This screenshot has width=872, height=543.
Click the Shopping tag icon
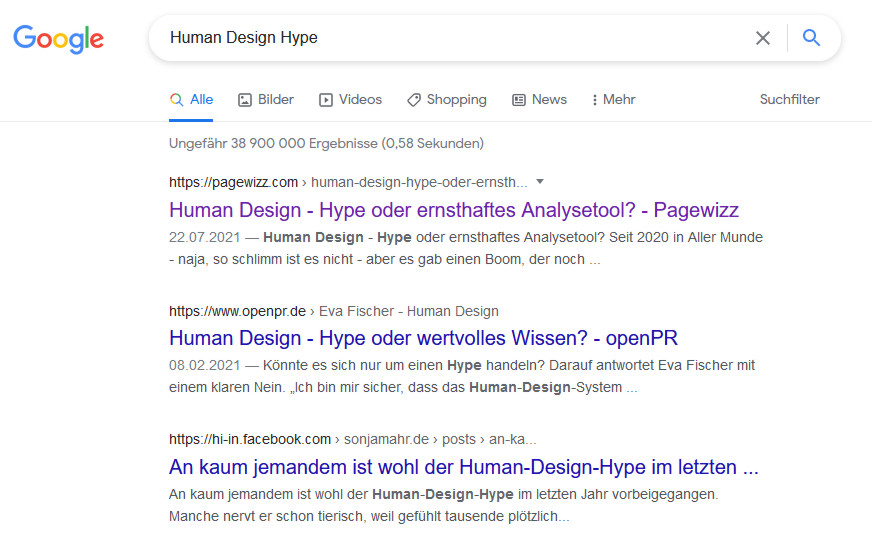[x=414, y=100]
